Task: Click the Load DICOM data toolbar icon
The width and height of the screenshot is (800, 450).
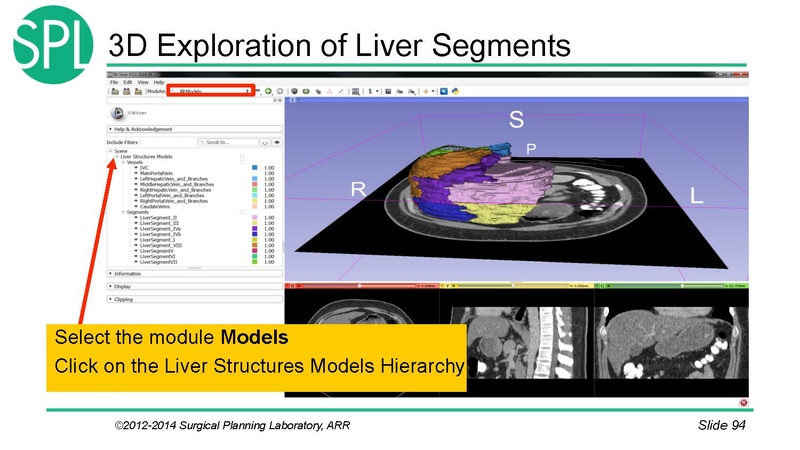Action: click(127, 91)
